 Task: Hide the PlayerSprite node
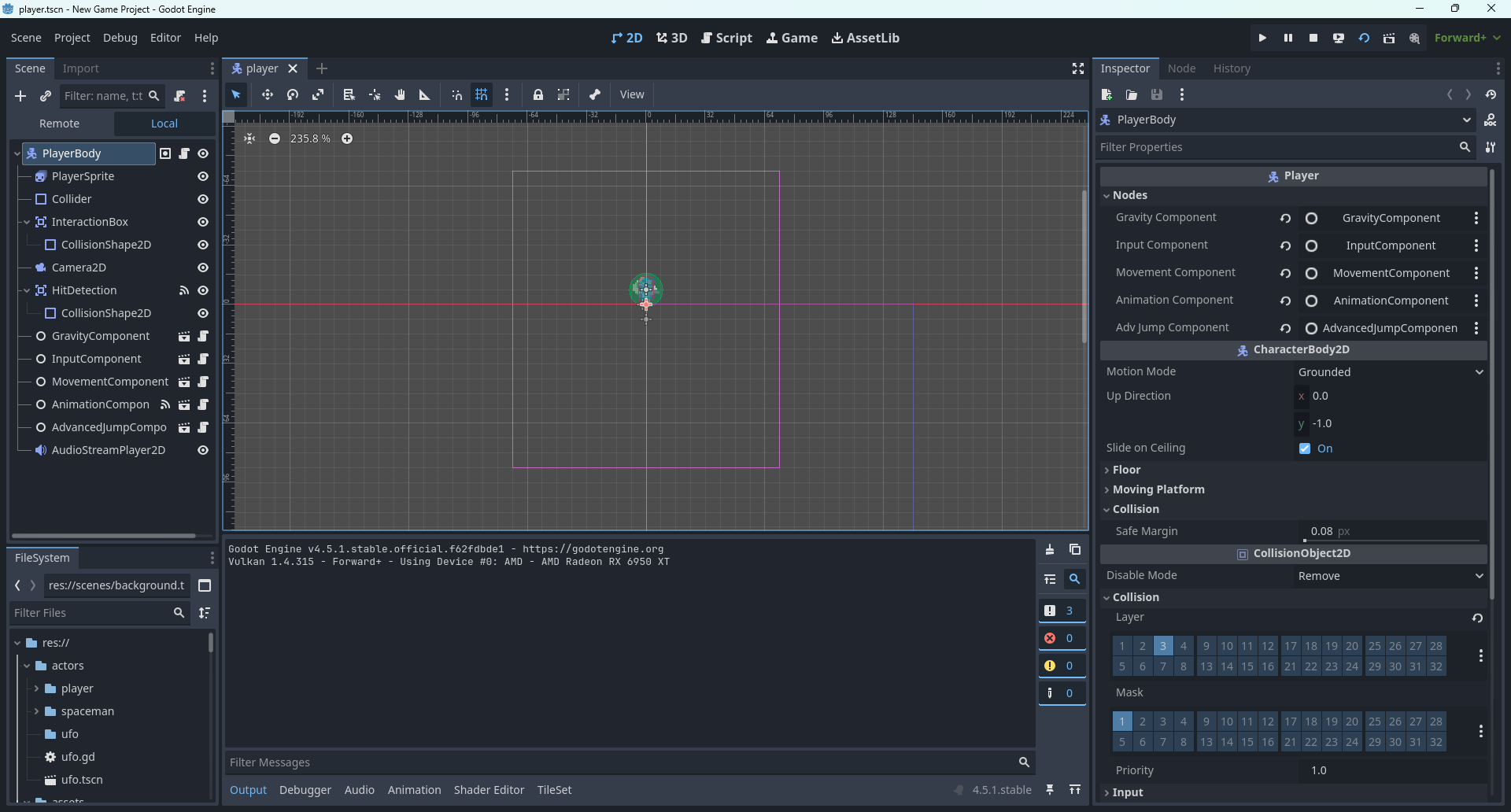click(203, 176)
